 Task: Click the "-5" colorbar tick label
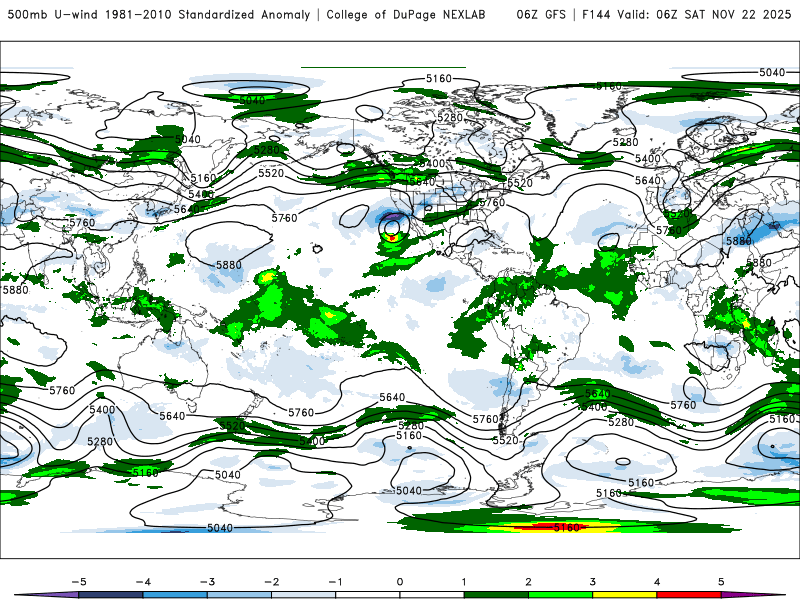[x=79, y=582]
